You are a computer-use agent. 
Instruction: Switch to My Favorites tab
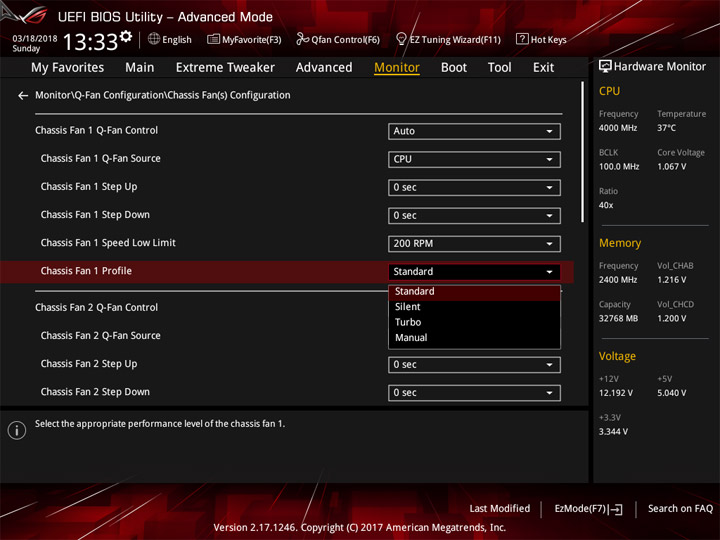tap(68, 68)
